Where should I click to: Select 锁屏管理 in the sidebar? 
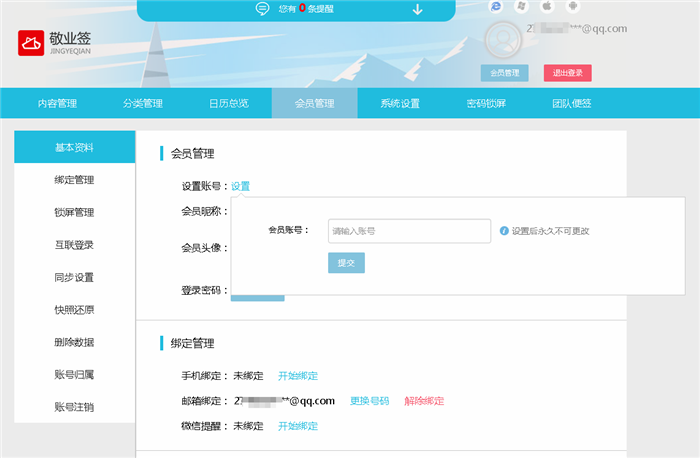click(x=74, y=213)
